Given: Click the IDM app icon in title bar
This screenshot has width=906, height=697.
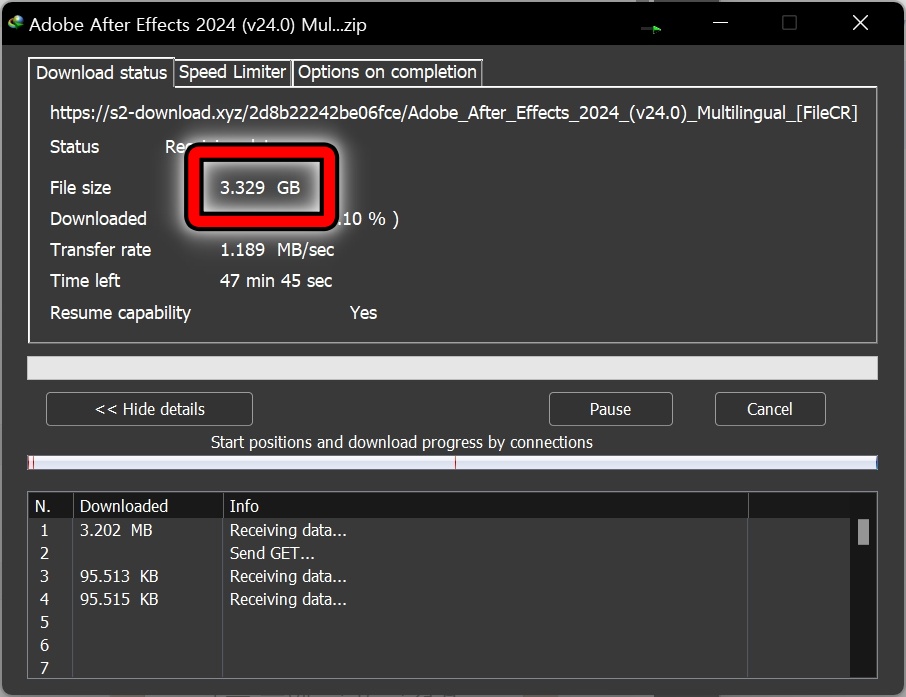Looking at the screenshot, I should click(x=16, y=23).
